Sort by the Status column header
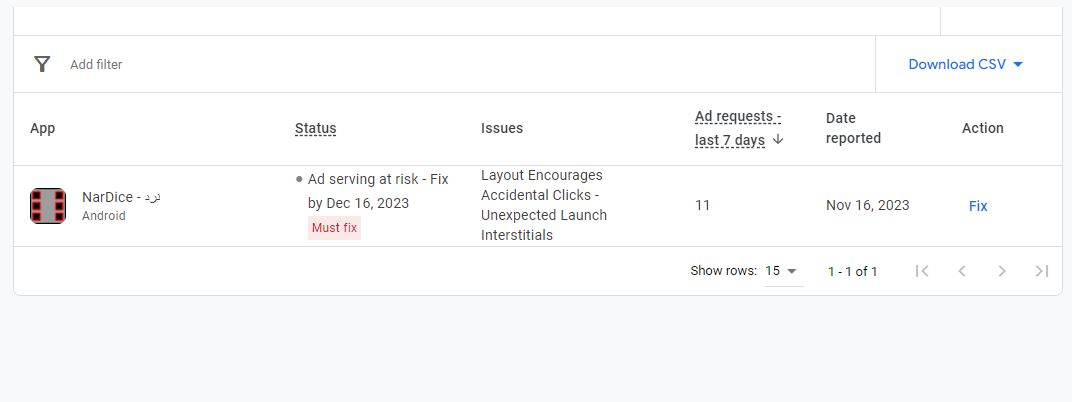 click(316, 129)
